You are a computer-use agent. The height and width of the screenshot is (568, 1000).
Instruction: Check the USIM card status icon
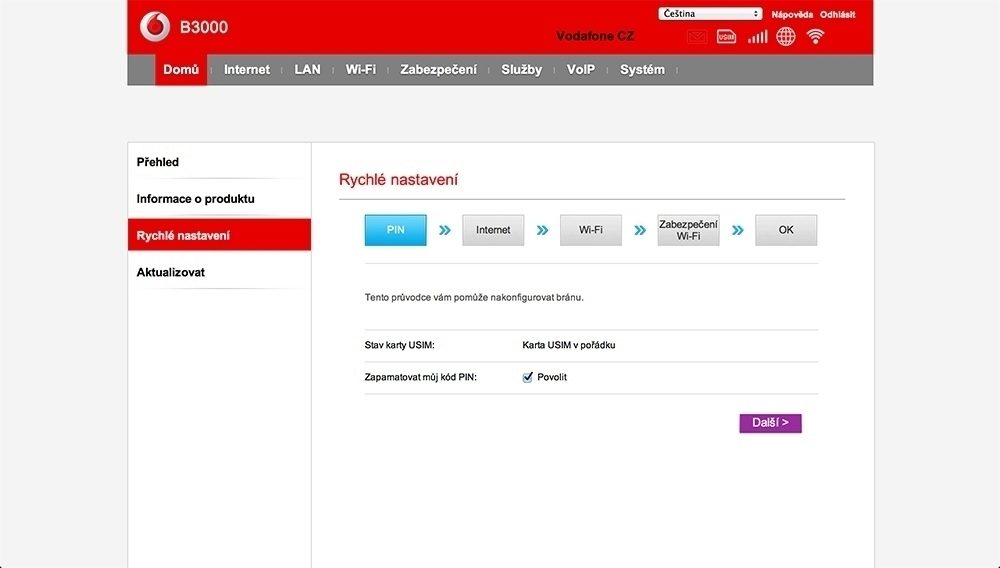pyautogui.click(x=726, y=37)
